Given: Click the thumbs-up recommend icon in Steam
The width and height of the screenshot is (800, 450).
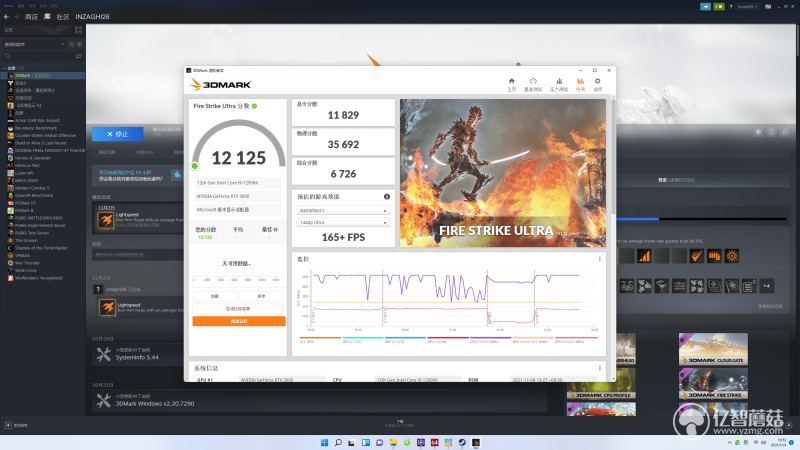Looking at the screenshot, I should (x=177, y=174).
